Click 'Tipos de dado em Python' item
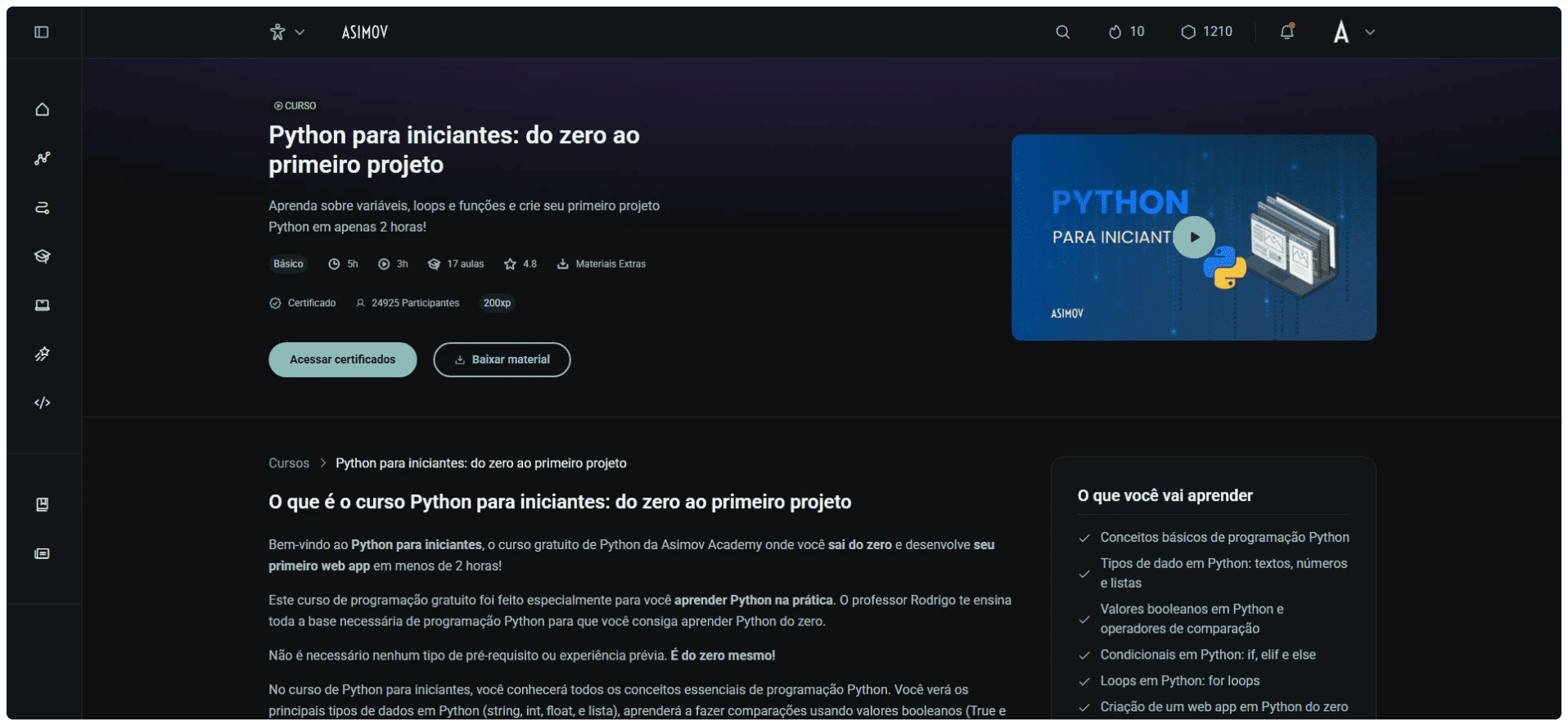 click(x=1223, y=573)
